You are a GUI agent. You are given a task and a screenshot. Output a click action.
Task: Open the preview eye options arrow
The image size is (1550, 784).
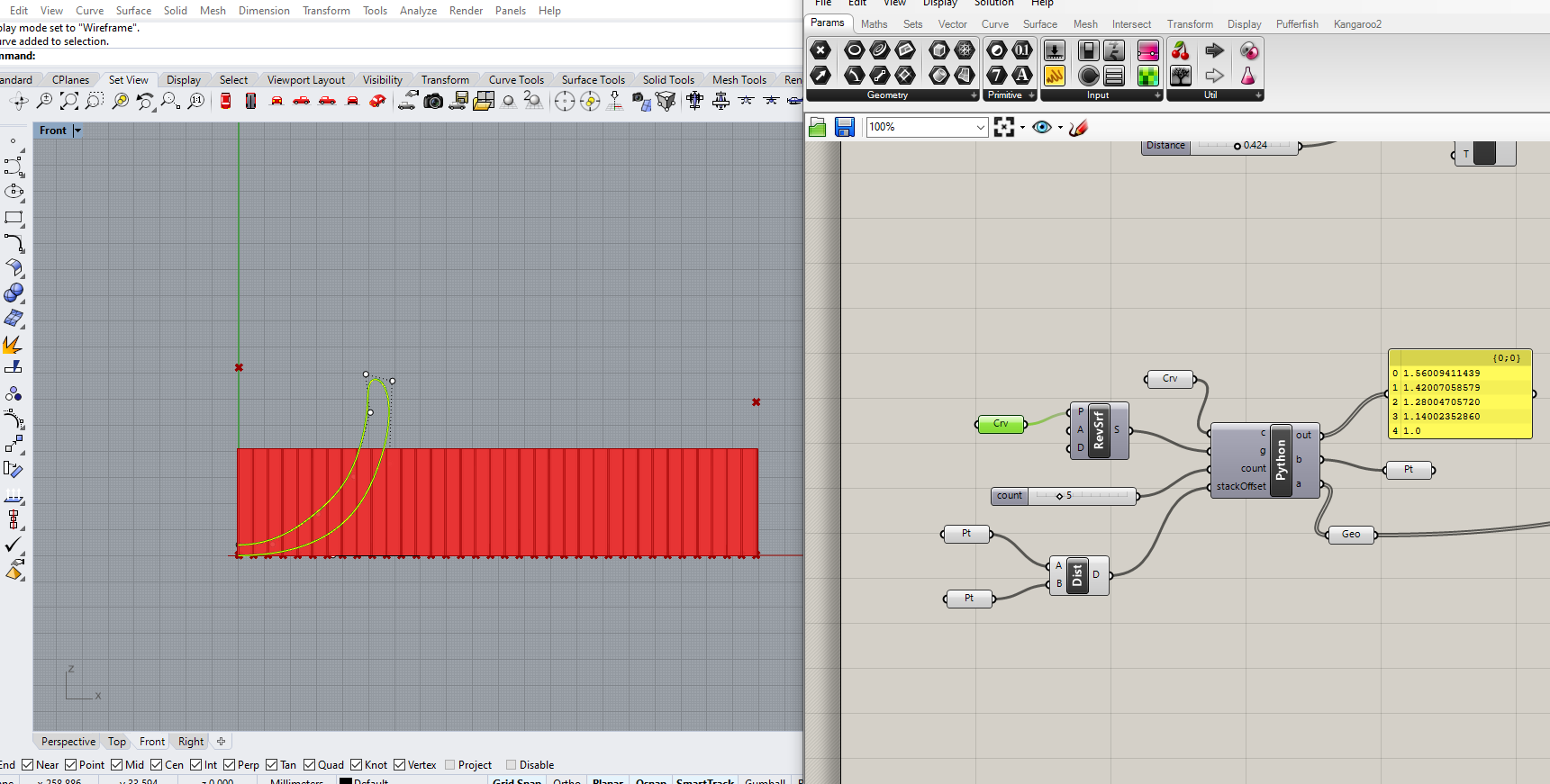(x=1060, y=128)
